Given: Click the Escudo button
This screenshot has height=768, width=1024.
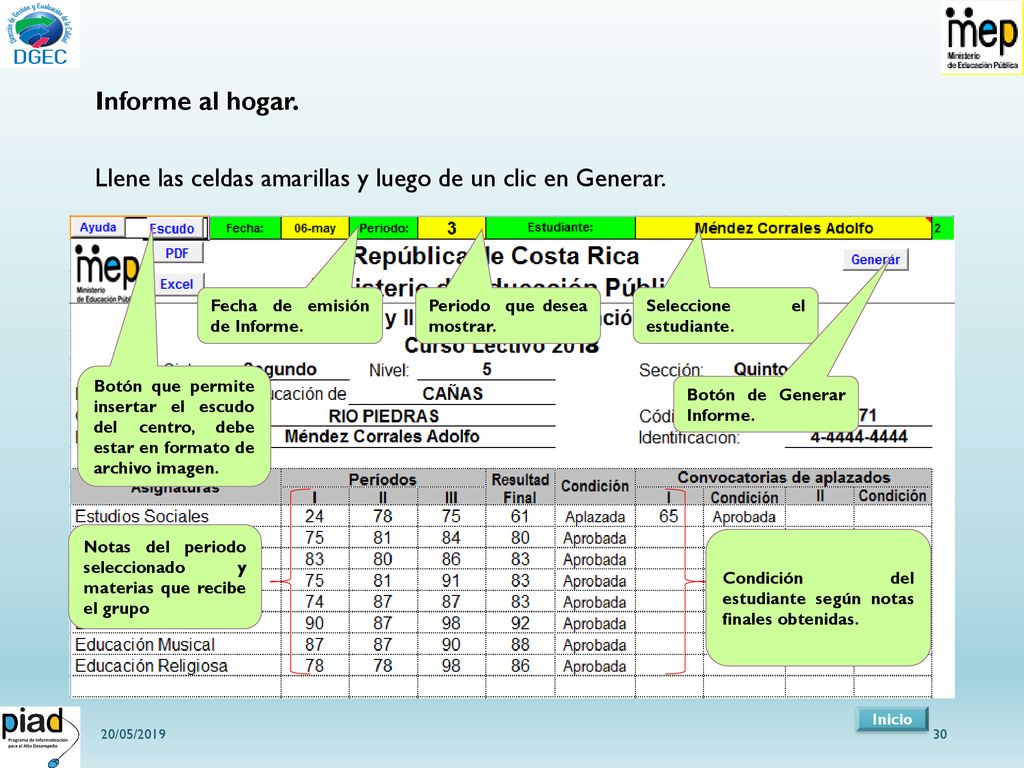Looking at the screenshot, I should tap(171, 229).
